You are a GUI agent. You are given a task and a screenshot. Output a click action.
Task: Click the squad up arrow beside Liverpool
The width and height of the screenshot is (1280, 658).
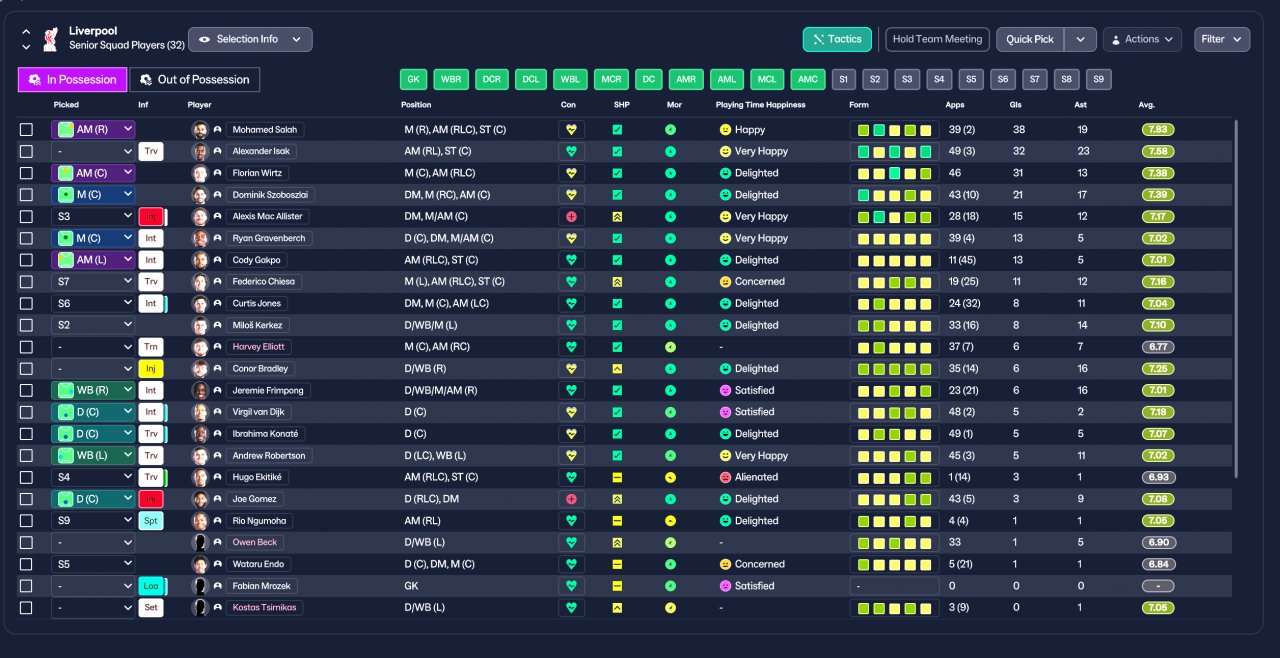pos(26,31)
